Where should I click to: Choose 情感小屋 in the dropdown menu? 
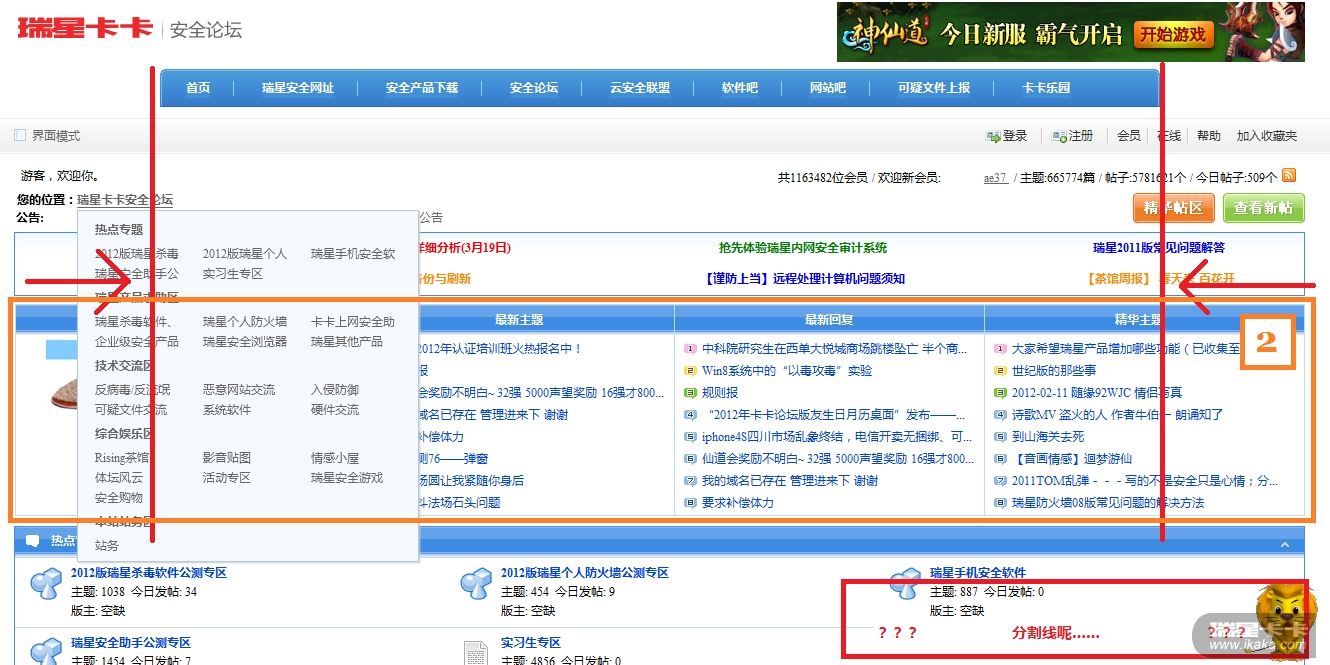click(335, 458)
